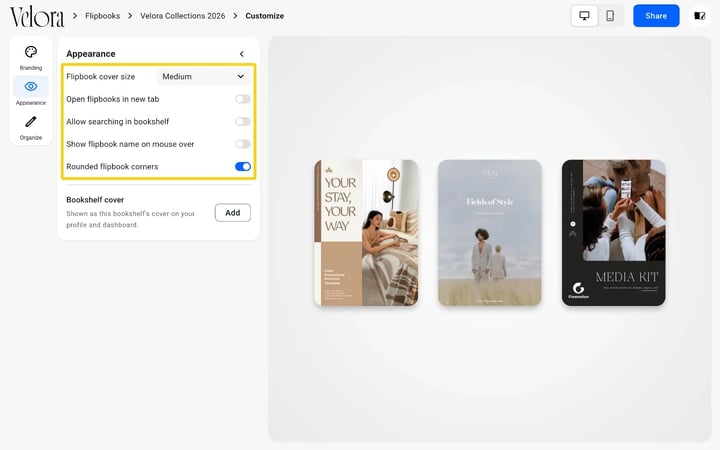
Task: Add a Bookshelf cover
Action: [232, 213]
